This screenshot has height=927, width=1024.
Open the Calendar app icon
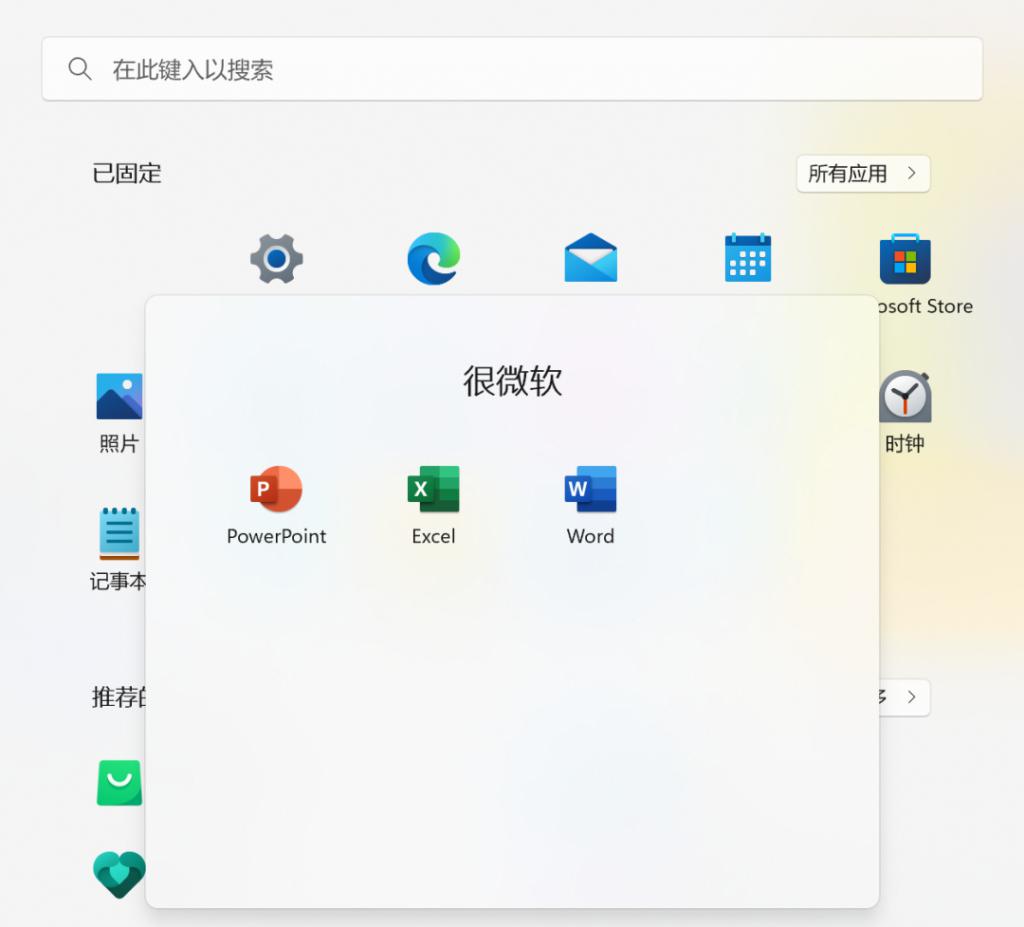pos(747,259)
